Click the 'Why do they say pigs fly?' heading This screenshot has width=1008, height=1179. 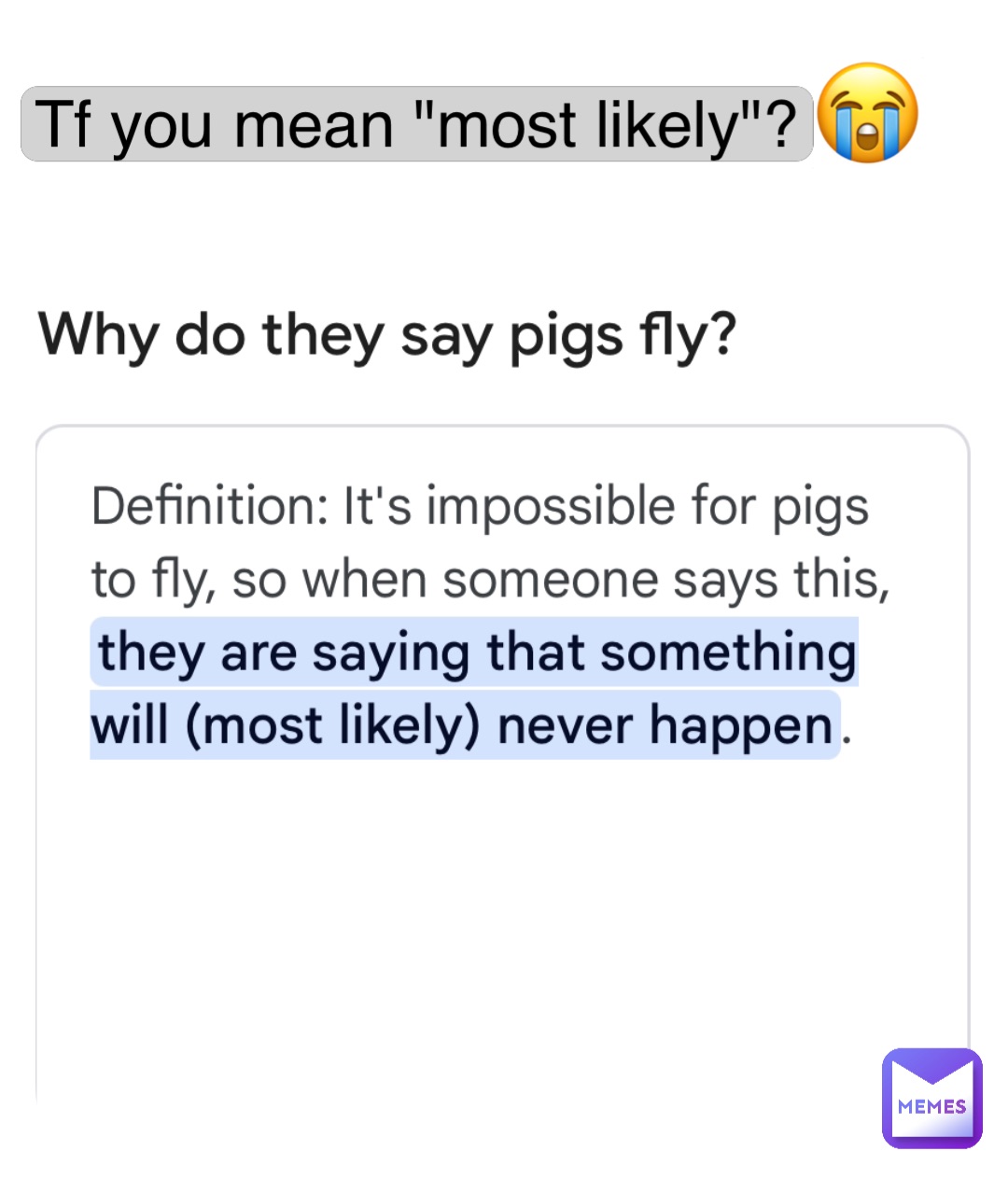387,335
